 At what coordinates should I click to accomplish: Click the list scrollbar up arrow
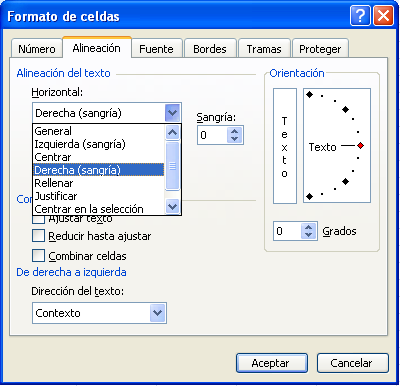(x=172, y=132)
